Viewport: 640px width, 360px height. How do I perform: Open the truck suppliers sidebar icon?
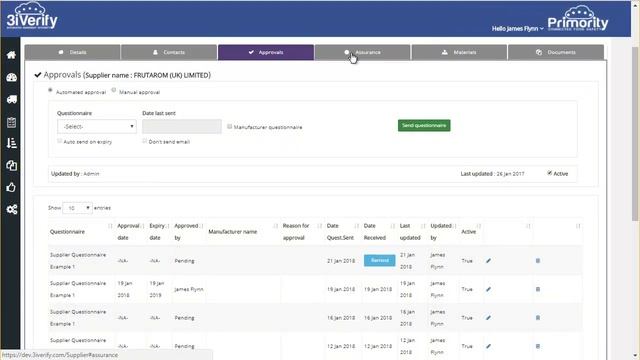point(11,99)
